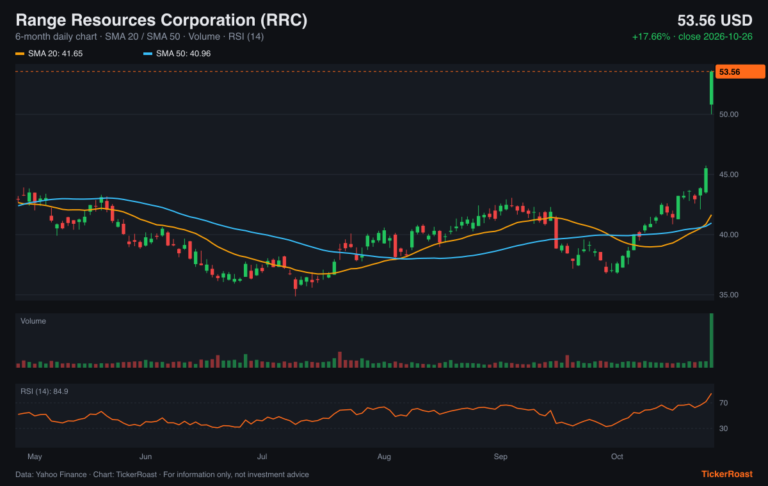Click the May month axis label
Screen dimensions: 768x486
tap(35, 457)
